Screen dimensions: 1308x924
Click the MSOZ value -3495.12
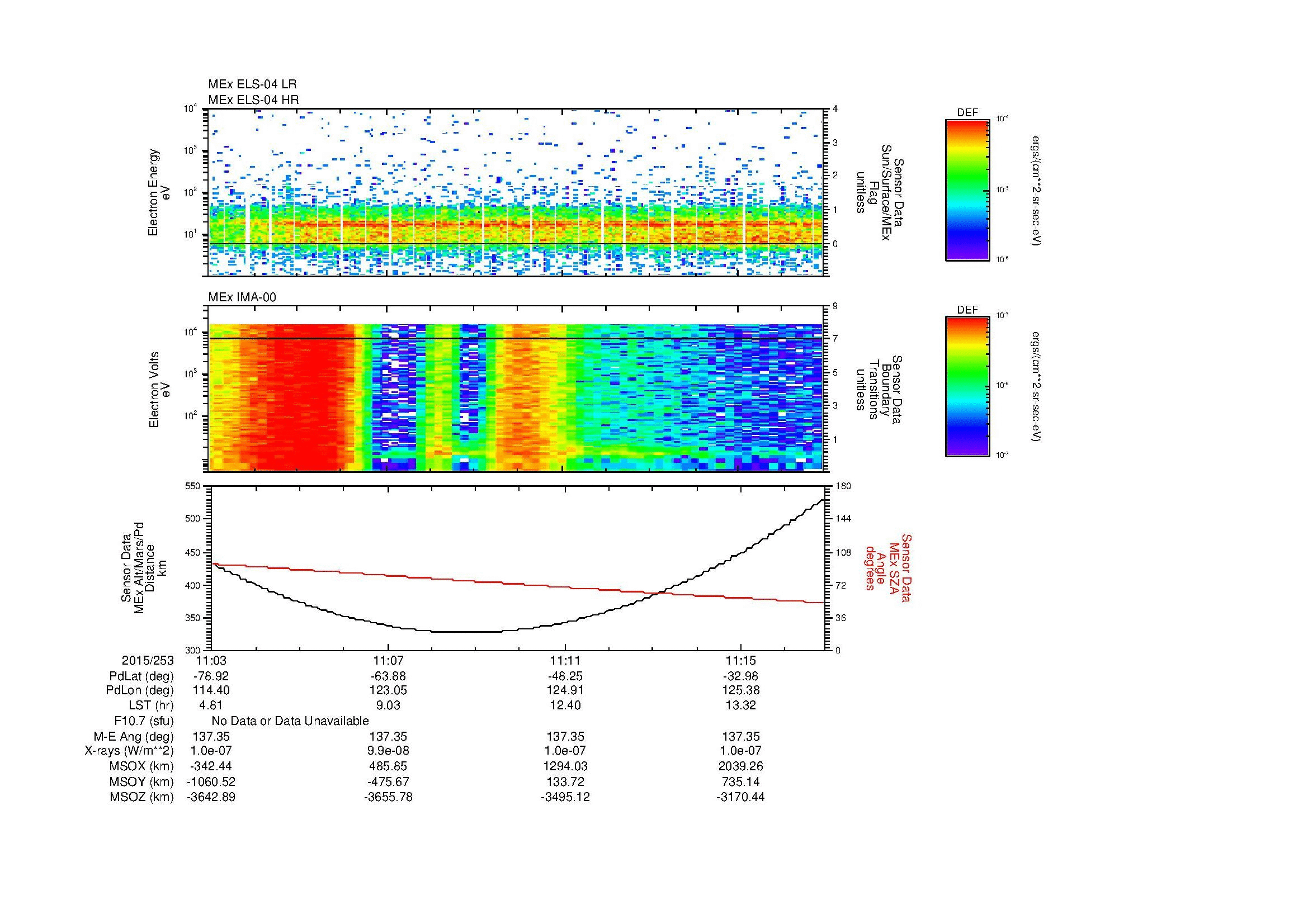565,797
